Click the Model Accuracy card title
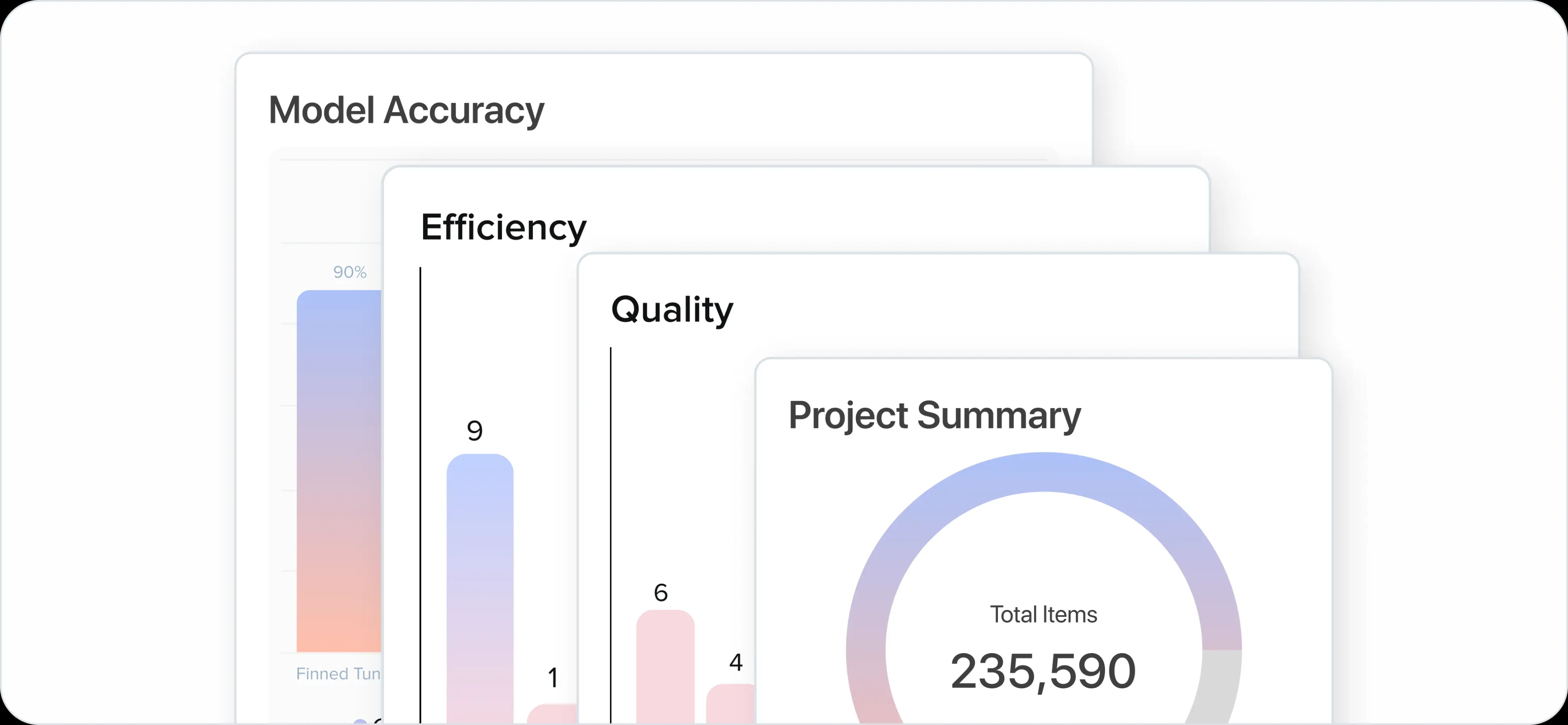The width and height of the screenshot is (1568, 725). 406,111
